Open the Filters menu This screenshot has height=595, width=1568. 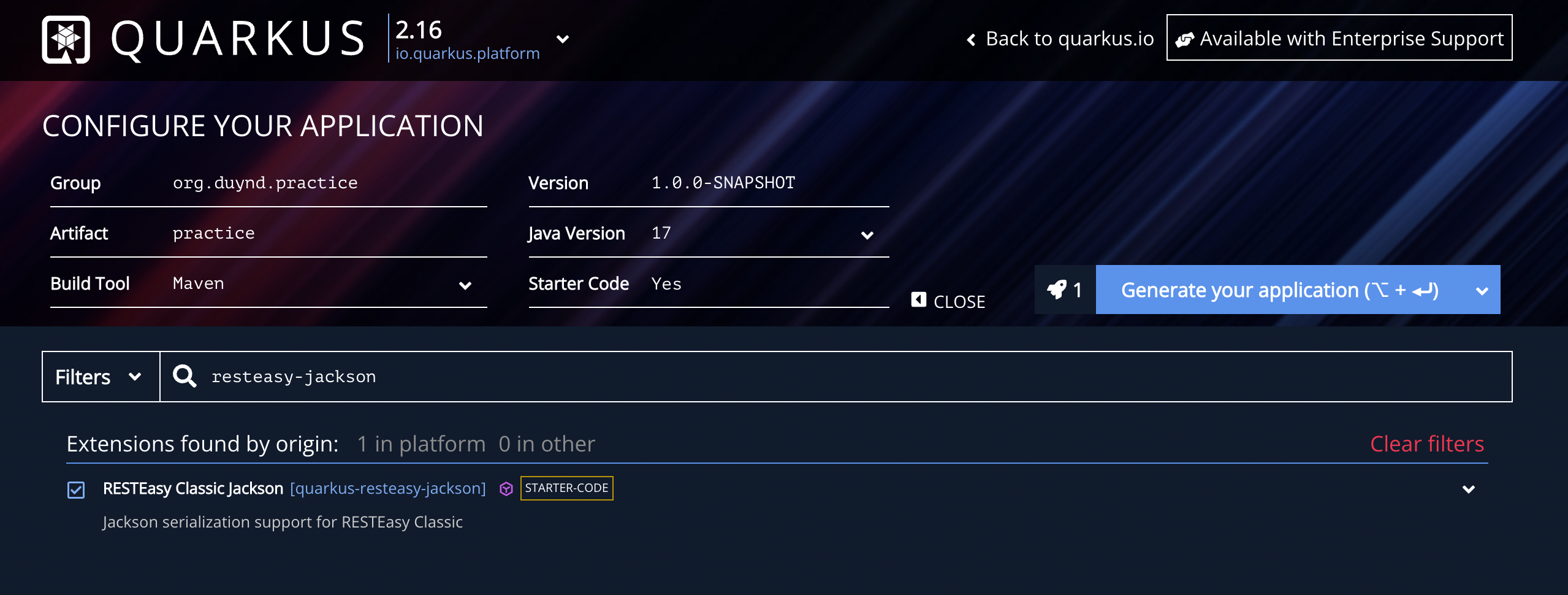[101, 377]
